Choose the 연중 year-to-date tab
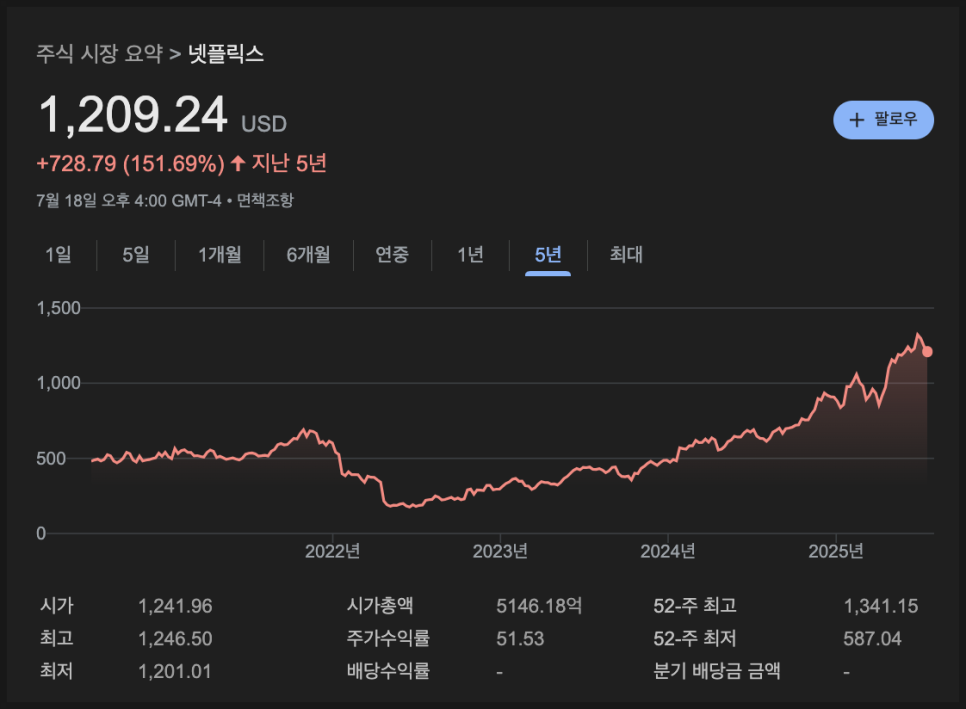The image size is (966, 709). pos(392,254)
